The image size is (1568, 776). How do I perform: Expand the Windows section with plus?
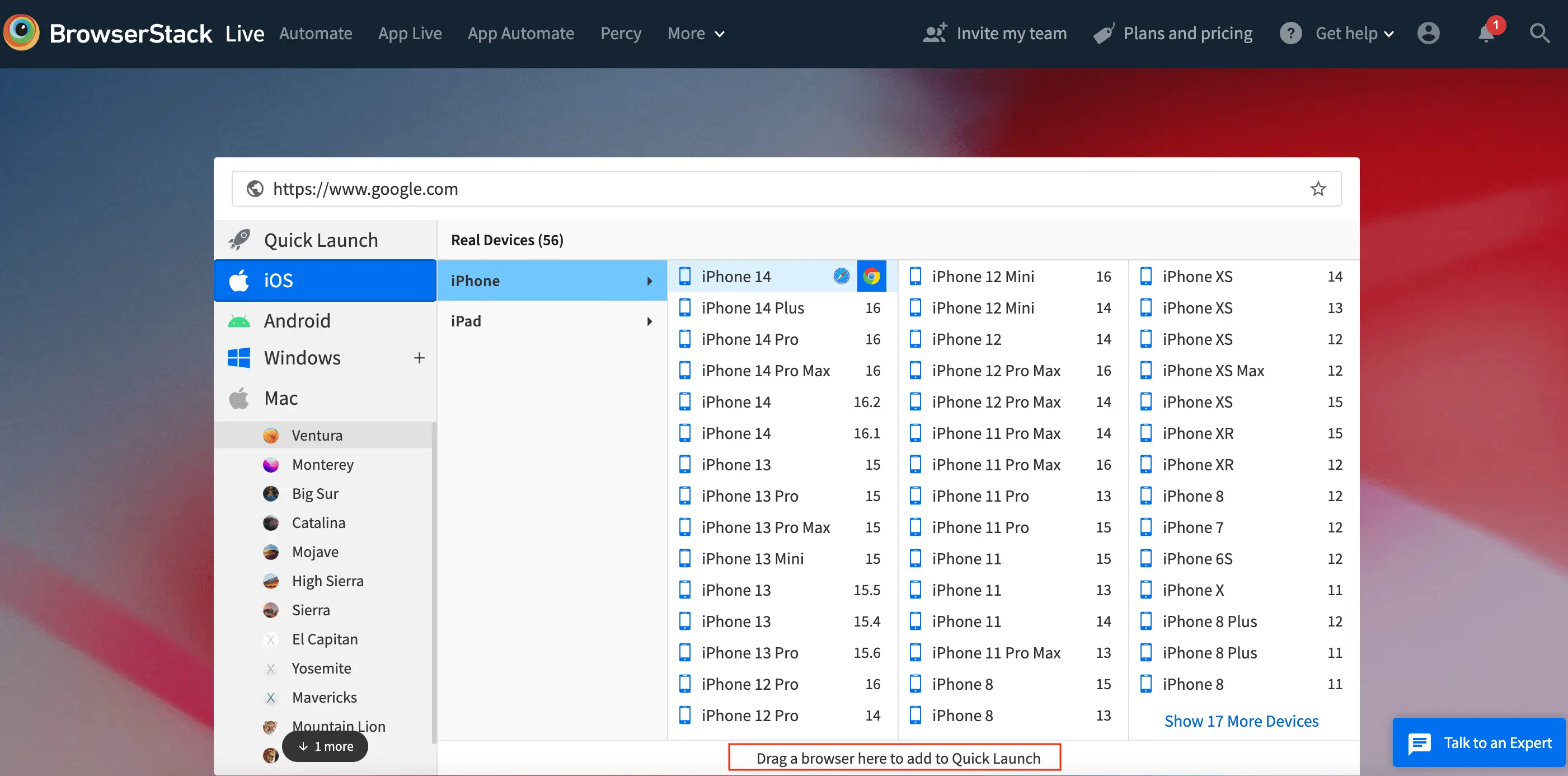pos(419,358)
